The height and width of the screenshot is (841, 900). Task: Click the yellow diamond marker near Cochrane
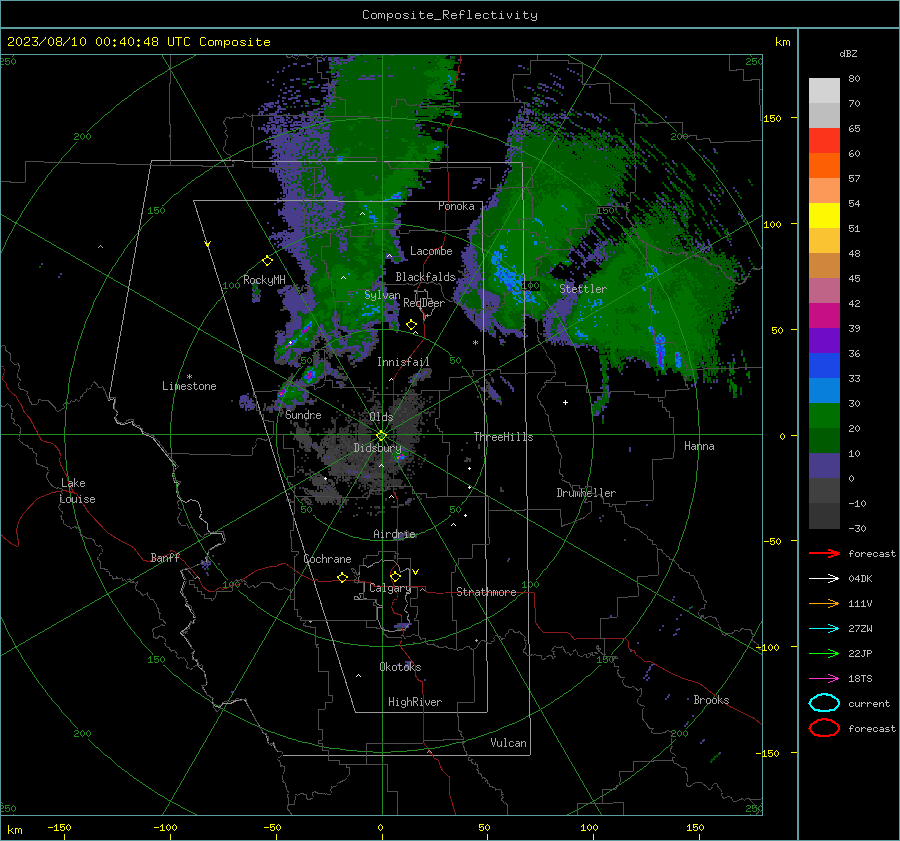(x=343, y=578)
